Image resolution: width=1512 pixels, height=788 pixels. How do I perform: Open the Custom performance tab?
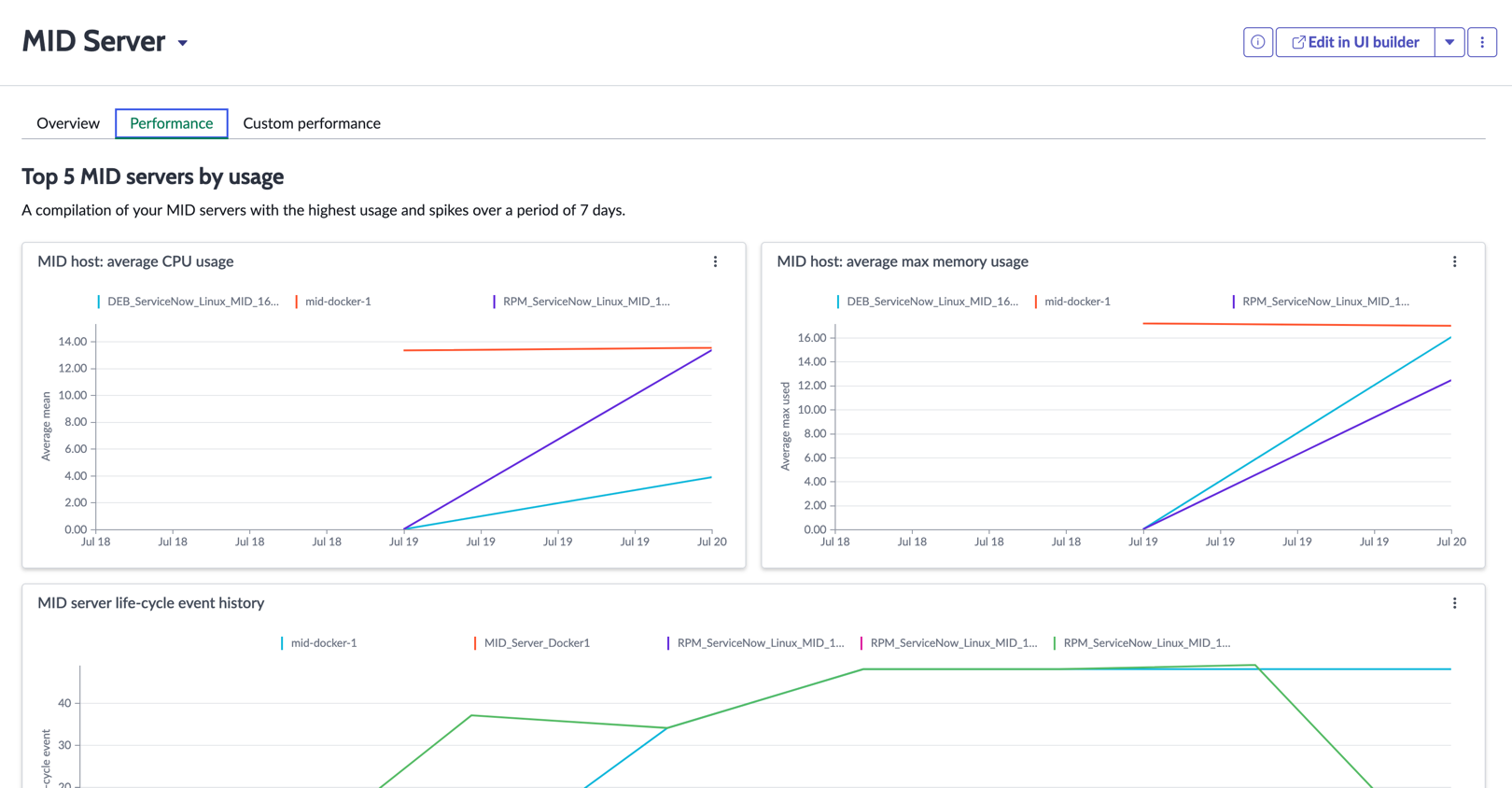tap(312, 123)
